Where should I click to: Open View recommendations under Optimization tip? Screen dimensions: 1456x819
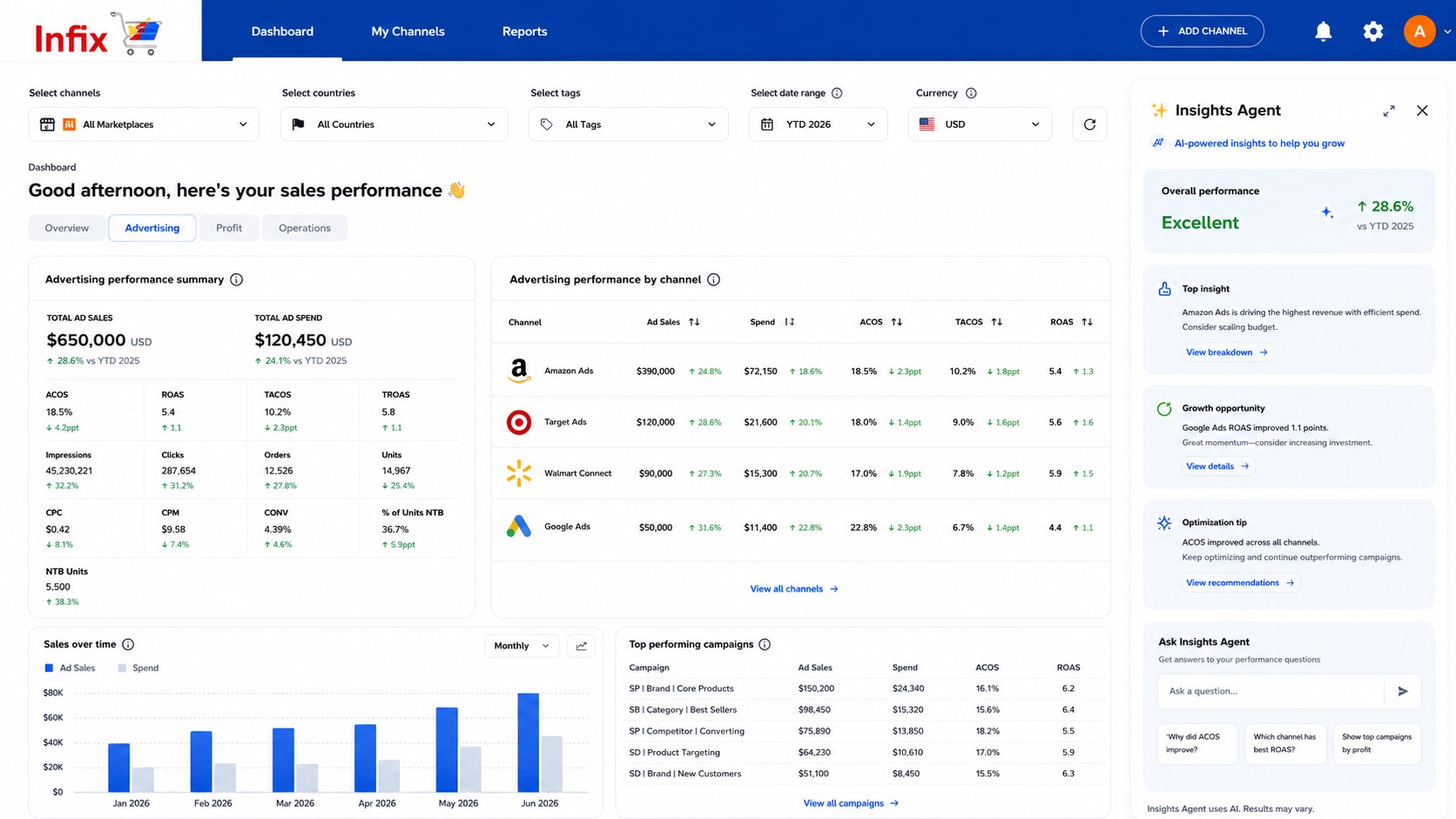1240,583
